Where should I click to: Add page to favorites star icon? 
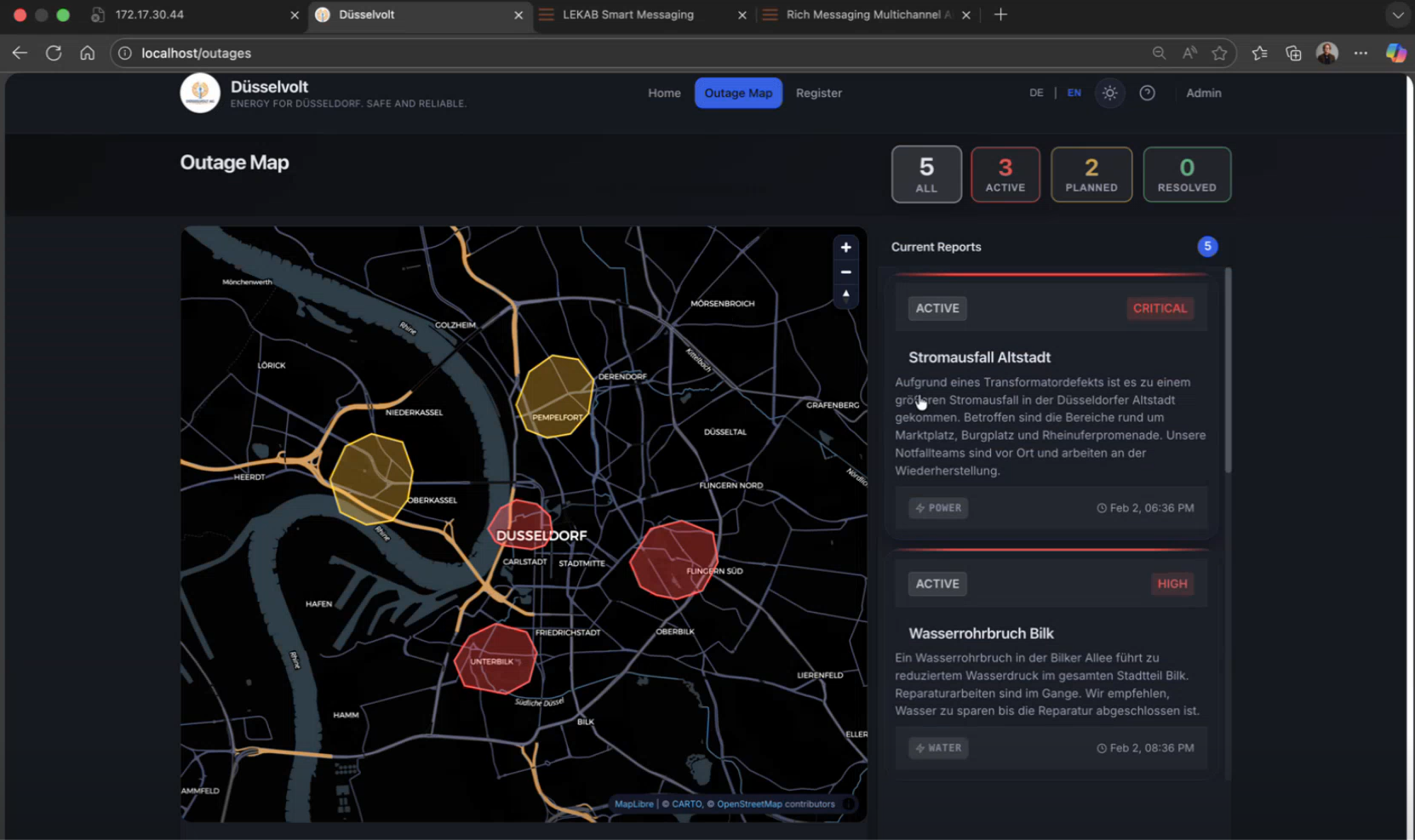pos(1219,53)
